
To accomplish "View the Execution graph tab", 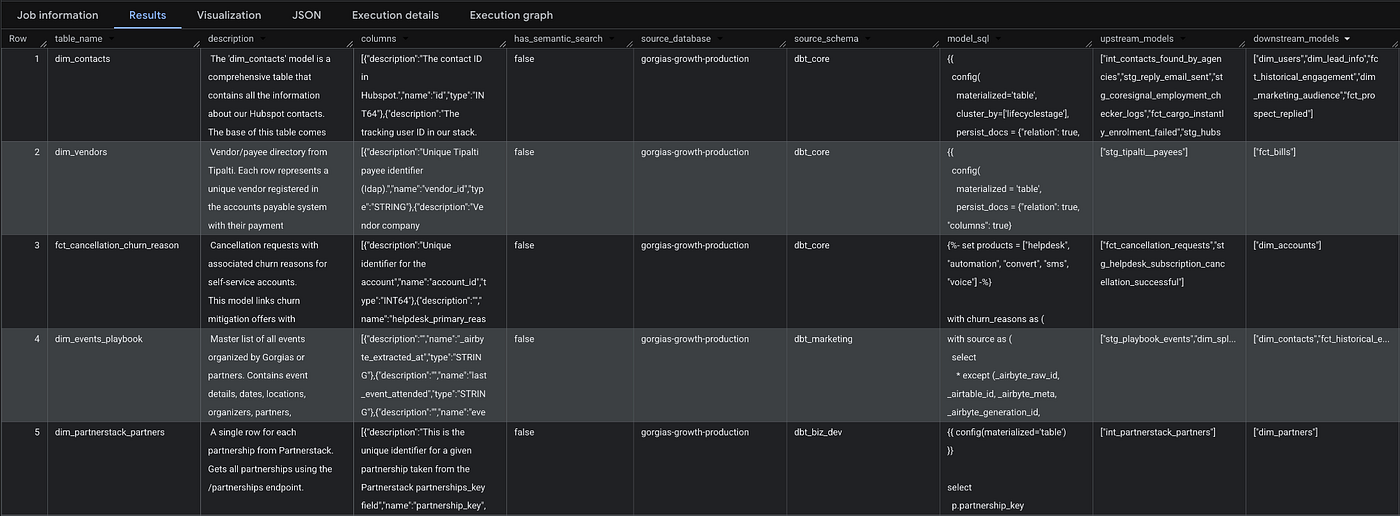I will (x=511, y=15).
